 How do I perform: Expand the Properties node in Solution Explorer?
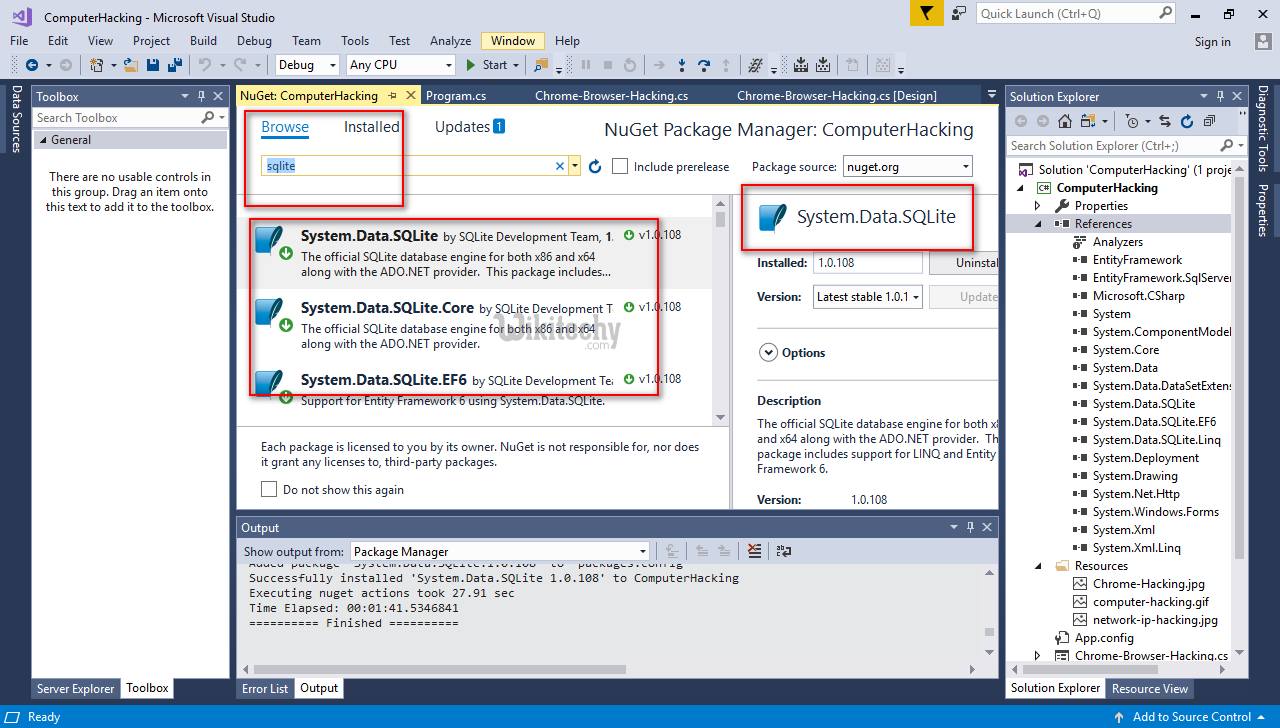[x=1039, y=206]
